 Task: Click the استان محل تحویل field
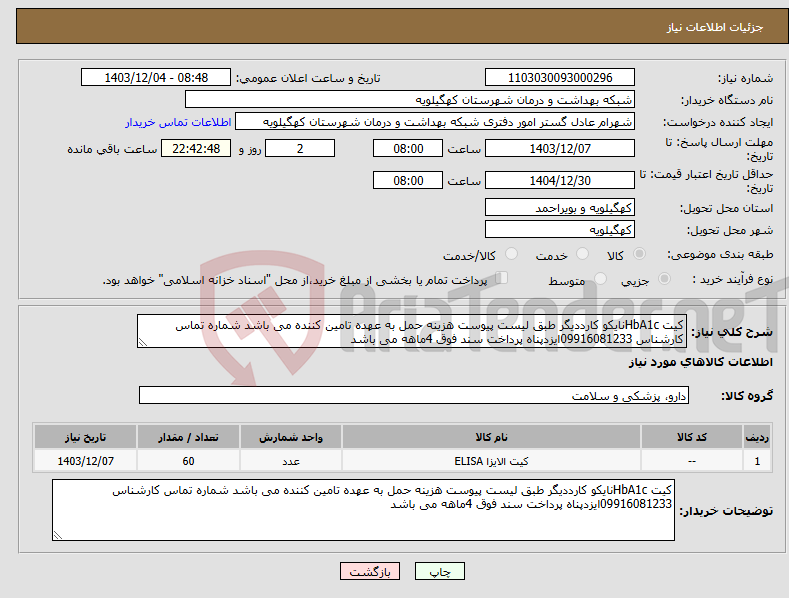pos(560,207)
